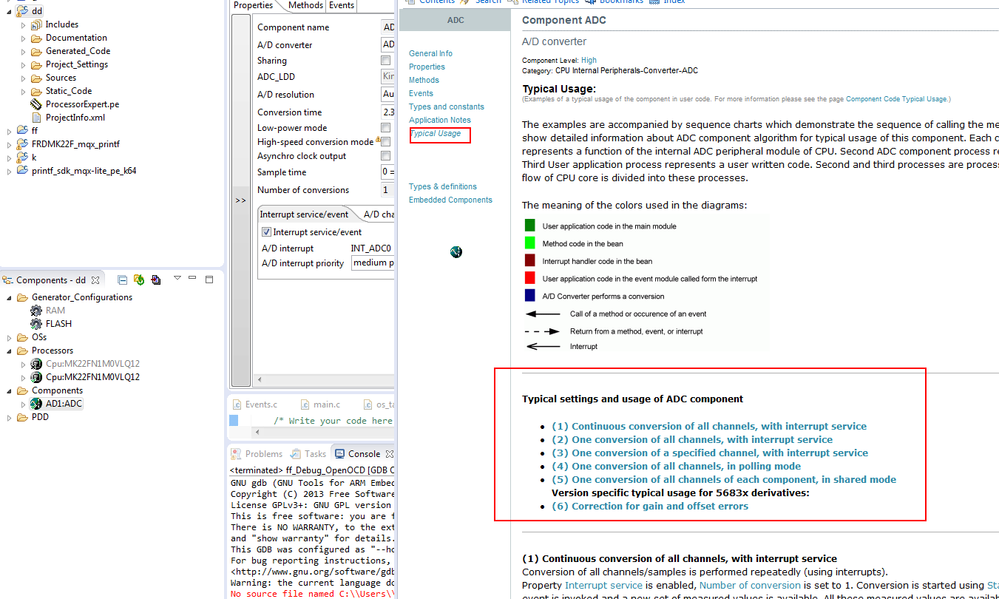Click the Problems view icon
Image resolution: width=999 pixels, height=599 pixels.
click(236, 454)
